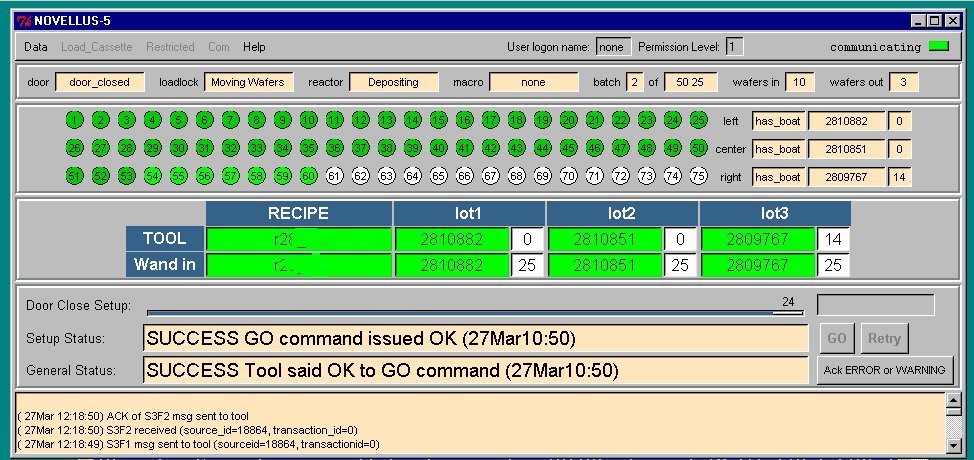Select empty wafer slot 71 indicator
The height and width of the screenshot is (460, 974).
point(595,176)
